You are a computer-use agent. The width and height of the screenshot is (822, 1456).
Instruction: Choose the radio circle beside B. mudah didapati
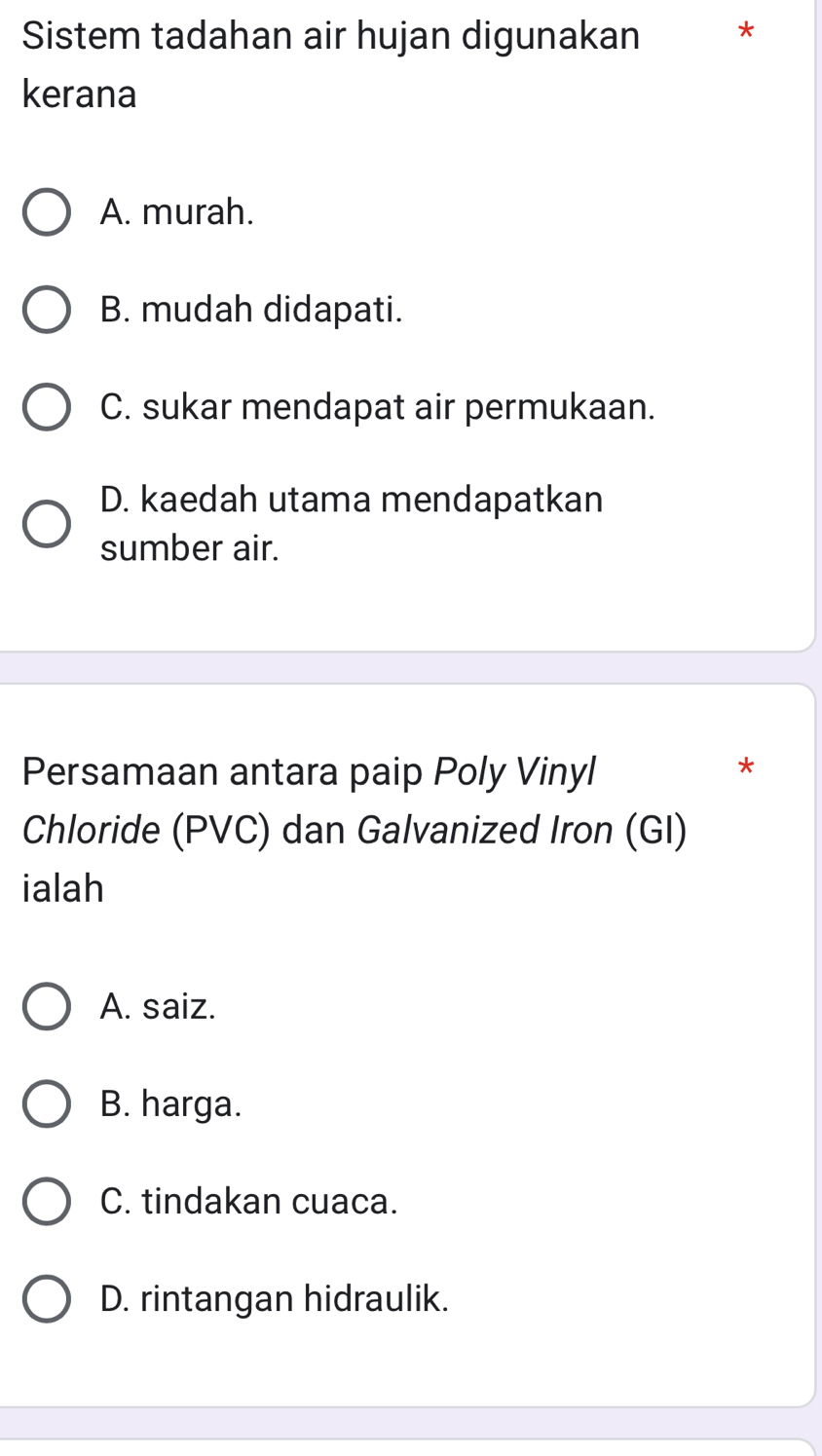coord(46,310)
